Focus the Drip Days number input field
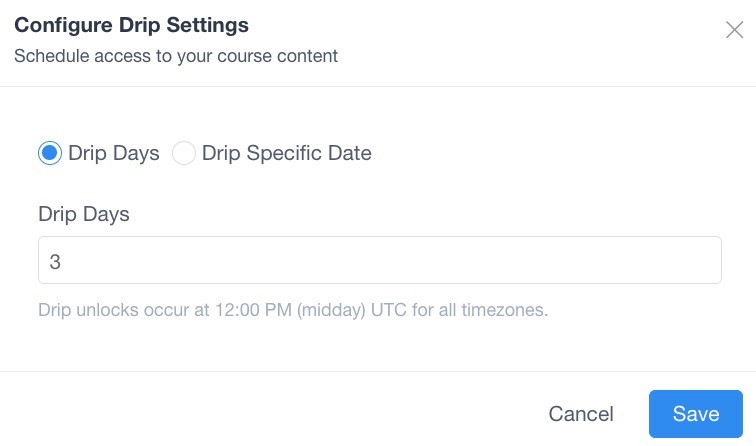The width and height of the screenshot is (756, 446). coord(380,260)
